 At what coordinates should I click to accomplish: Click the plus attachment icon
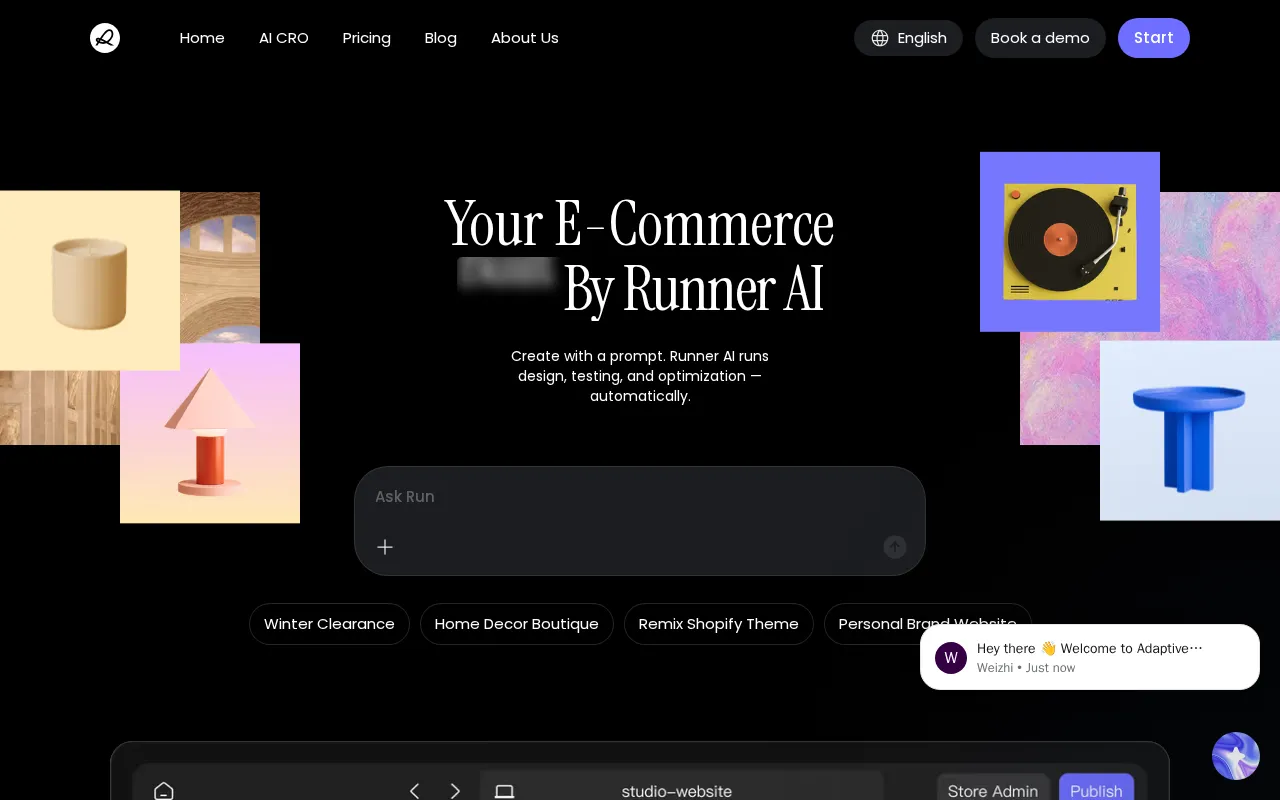tap(385, 547)
